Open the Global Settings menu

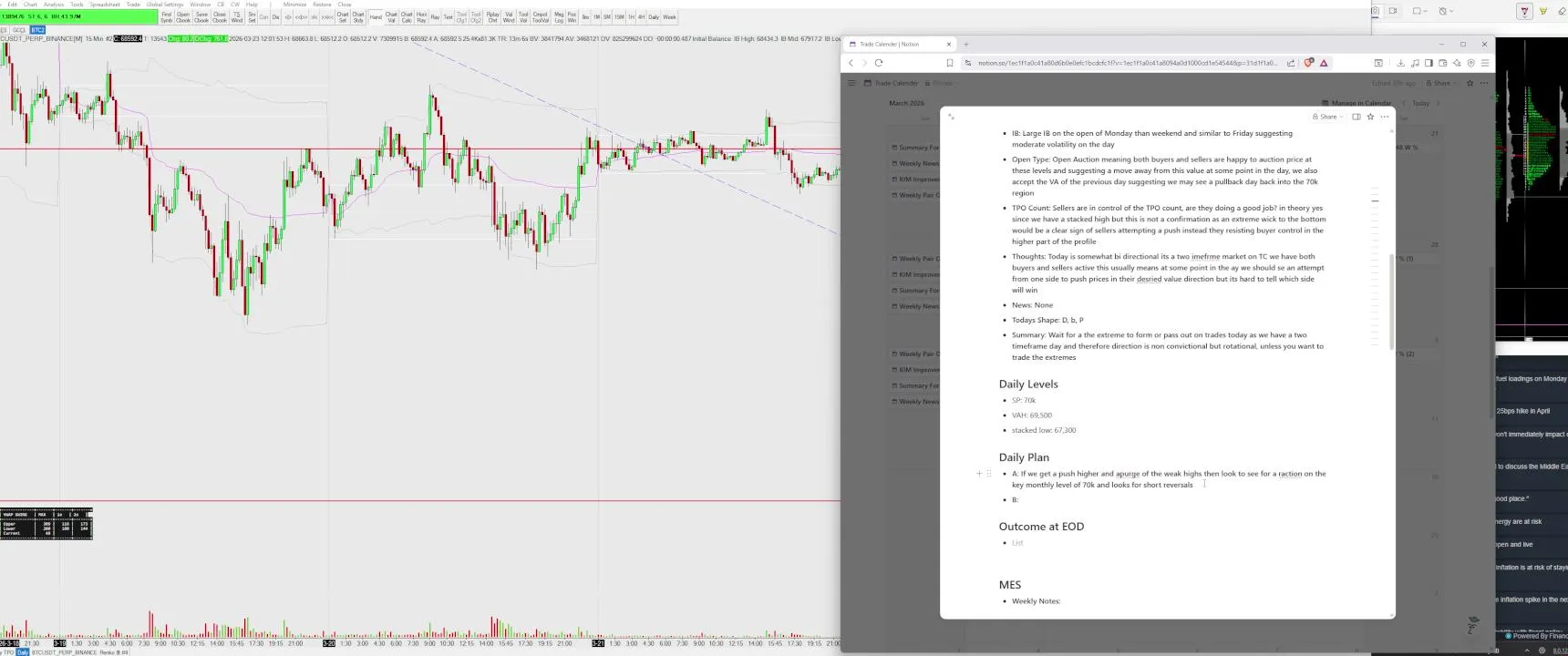pos(165,5)
